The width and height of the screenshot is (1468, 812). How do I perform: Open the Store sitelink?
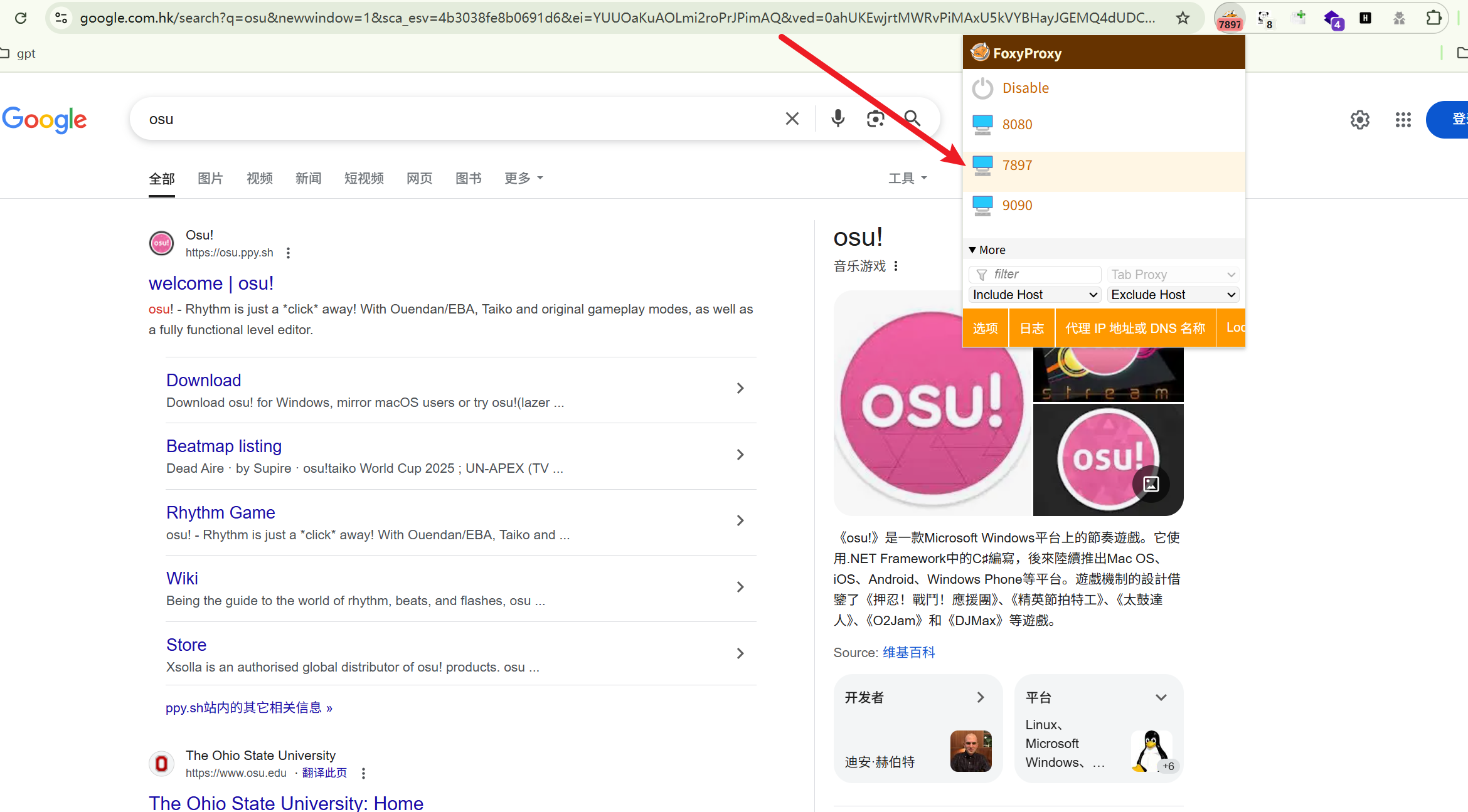coord(186,645)
